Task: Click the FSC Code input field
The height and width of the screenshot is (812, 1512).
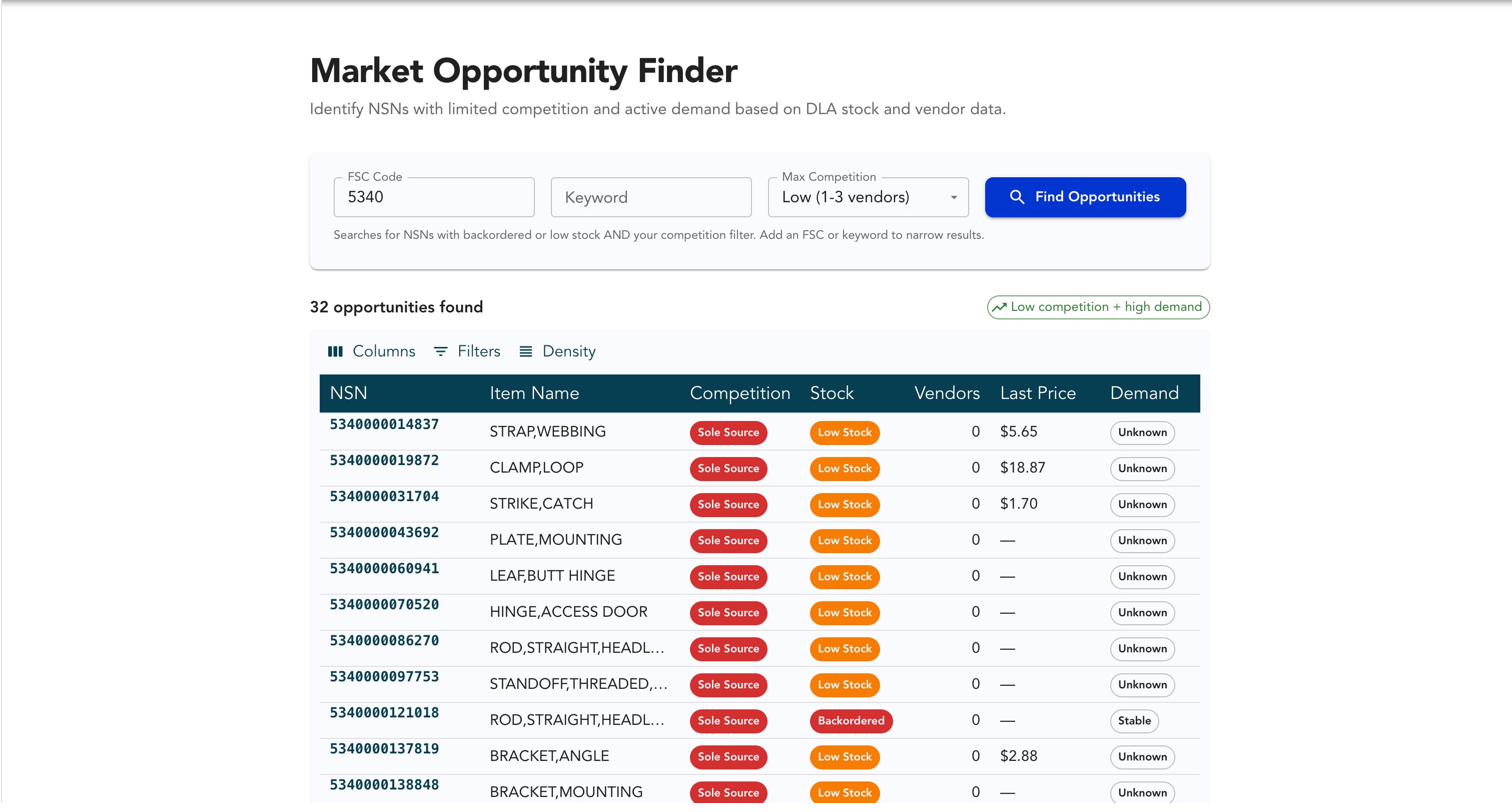Action: 434,197
